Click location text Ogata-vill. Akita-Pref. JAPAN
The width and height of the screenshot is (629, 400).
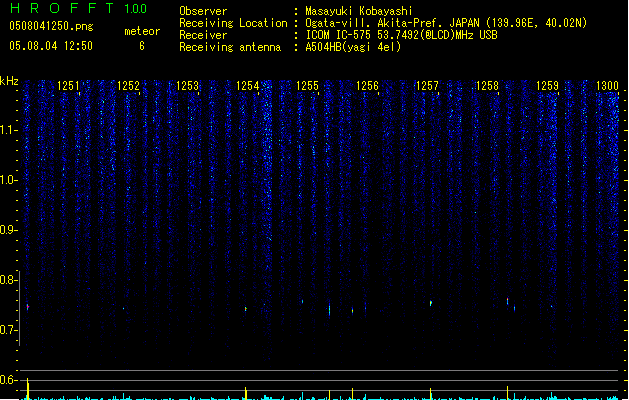click(392, 23)
